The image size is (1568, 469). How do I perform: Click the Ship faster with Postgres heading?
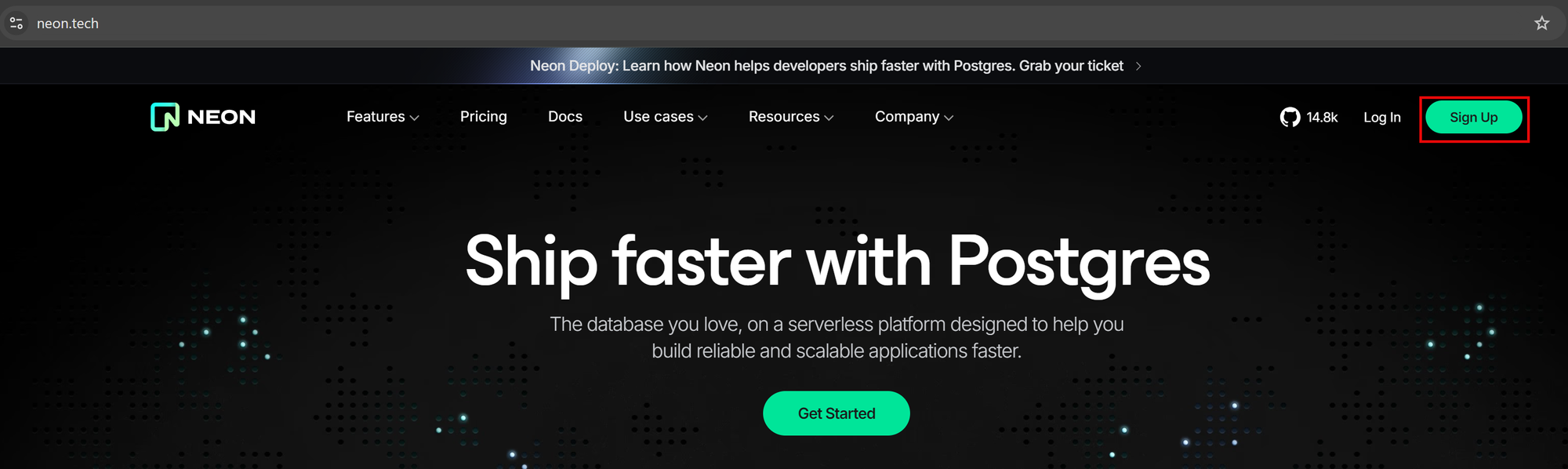tap(837, 262)
